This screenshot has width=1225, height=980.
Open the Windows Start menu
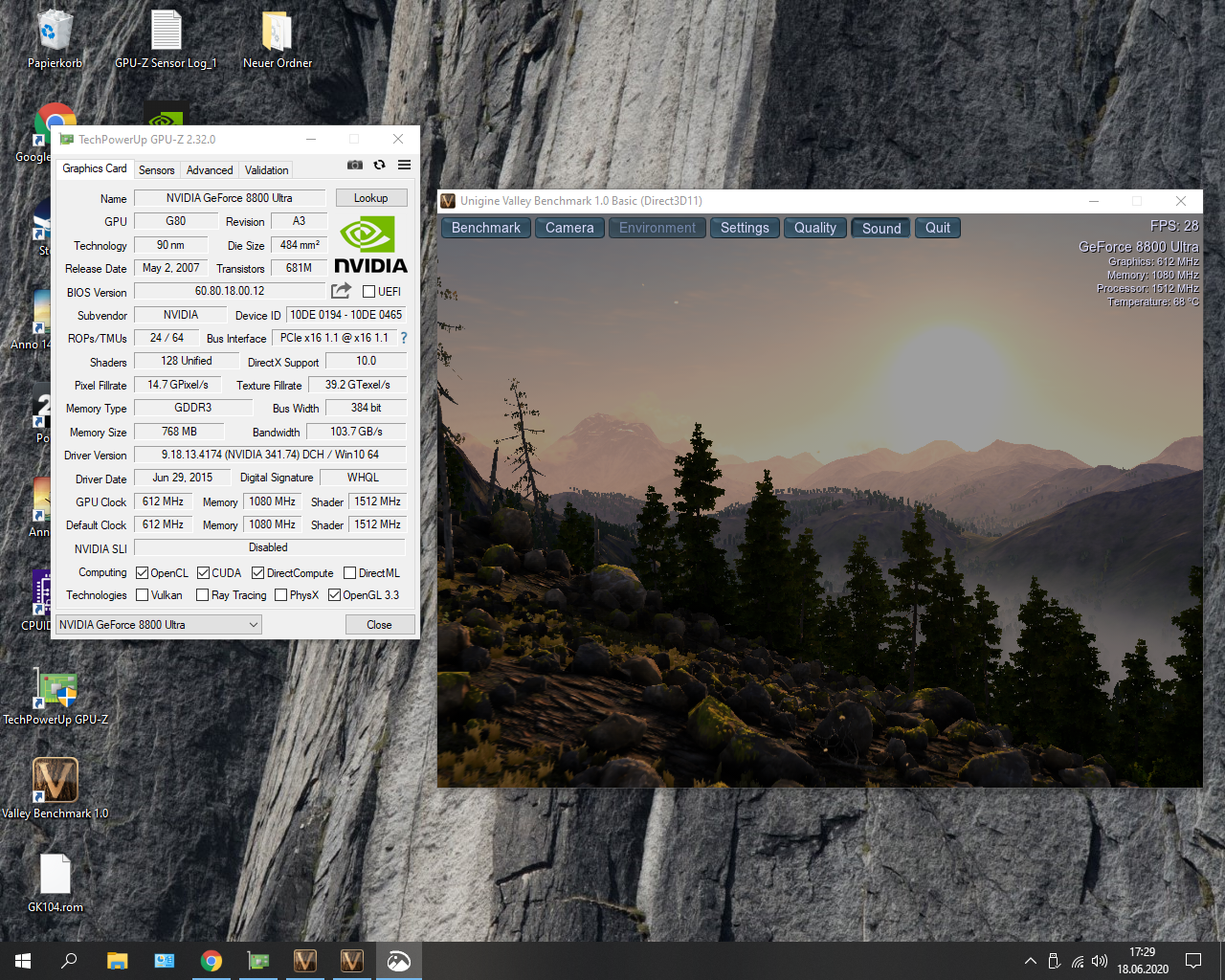pyautogui.click(x=23, y=961)
